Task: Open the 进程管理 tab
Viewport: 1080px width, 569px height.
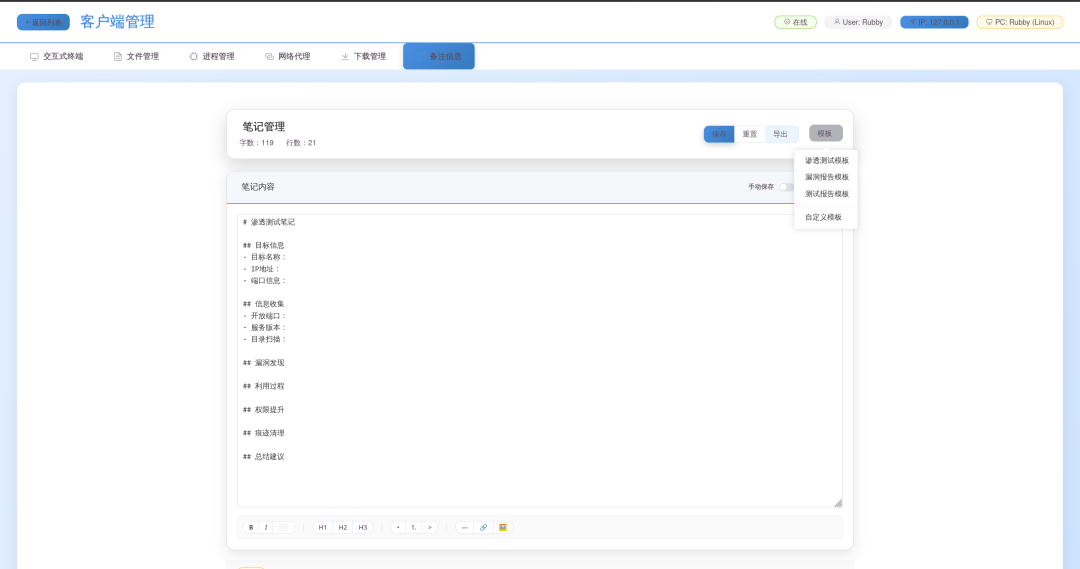Action: click(212, 56)
